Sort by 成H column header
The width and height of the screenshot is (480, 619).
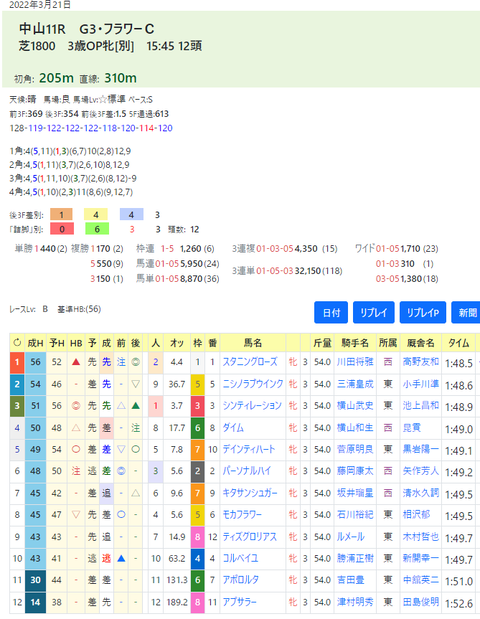35,343
